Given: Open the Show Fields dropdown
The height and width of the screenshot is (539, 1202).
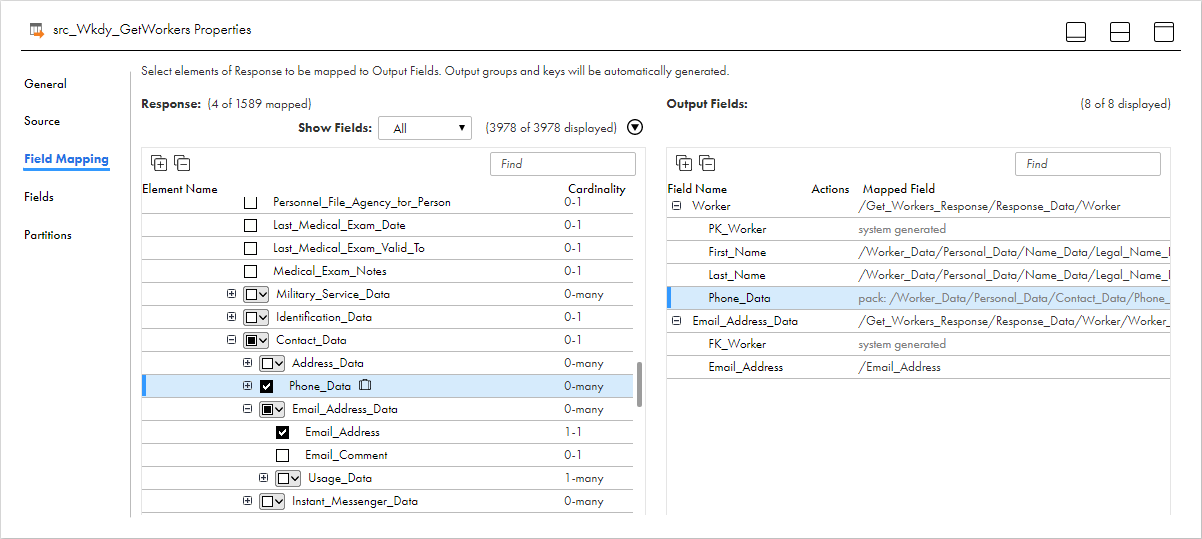Looking at the screenshot, I should coord(425,128).
